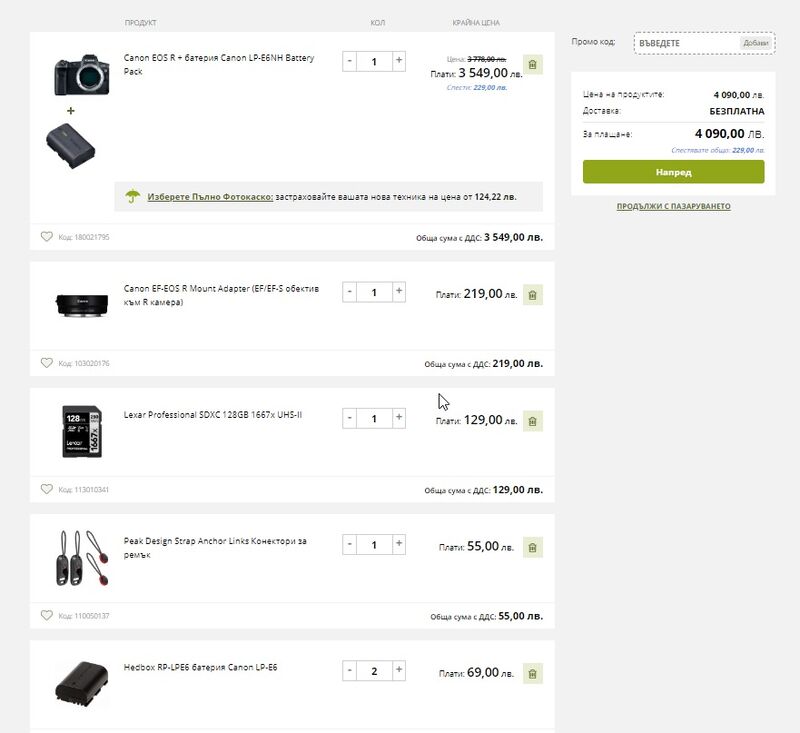Decrease Mount Adapter quantity with minus
This screenshot has width=800, height=733.
tap(349, 292)
